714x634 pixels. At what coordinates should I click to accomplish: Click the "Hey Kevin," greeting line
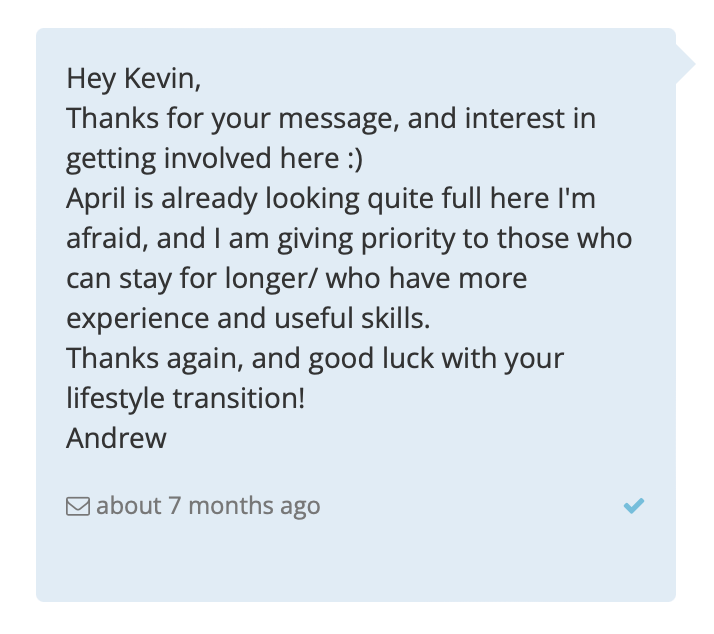coord(133,79)
